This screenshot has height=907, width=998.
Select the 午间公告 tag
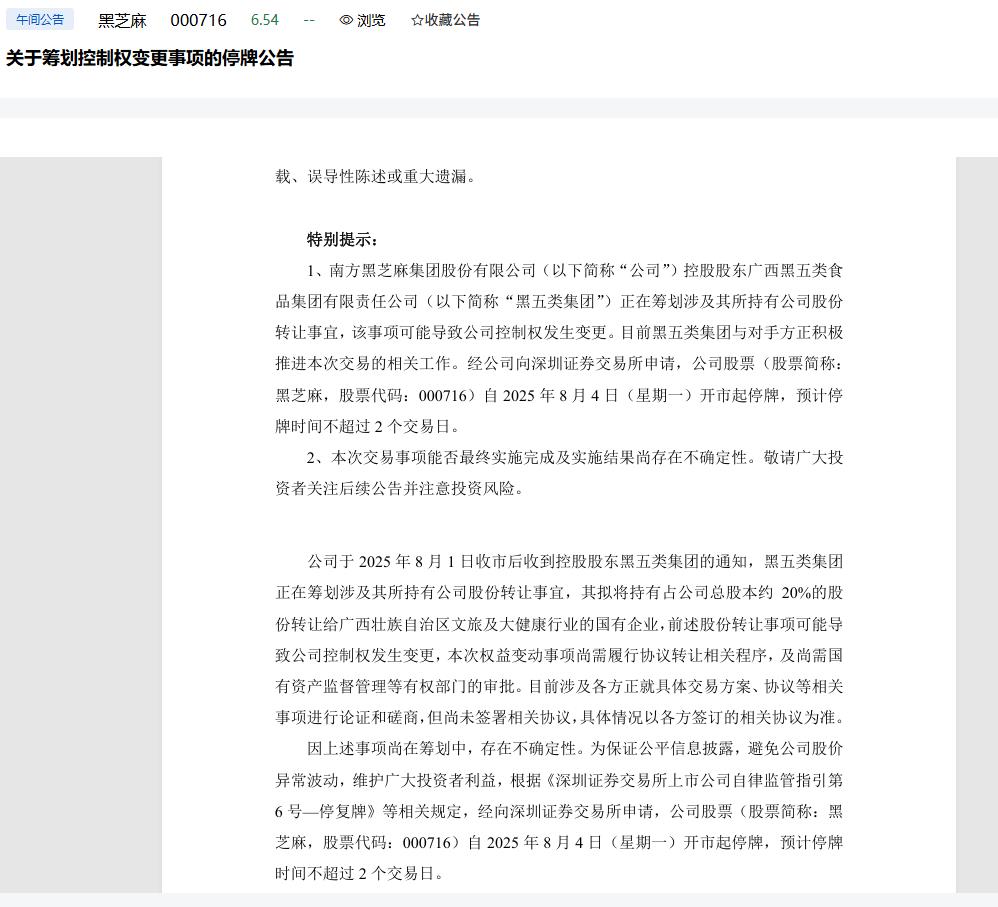coord(40,19)
